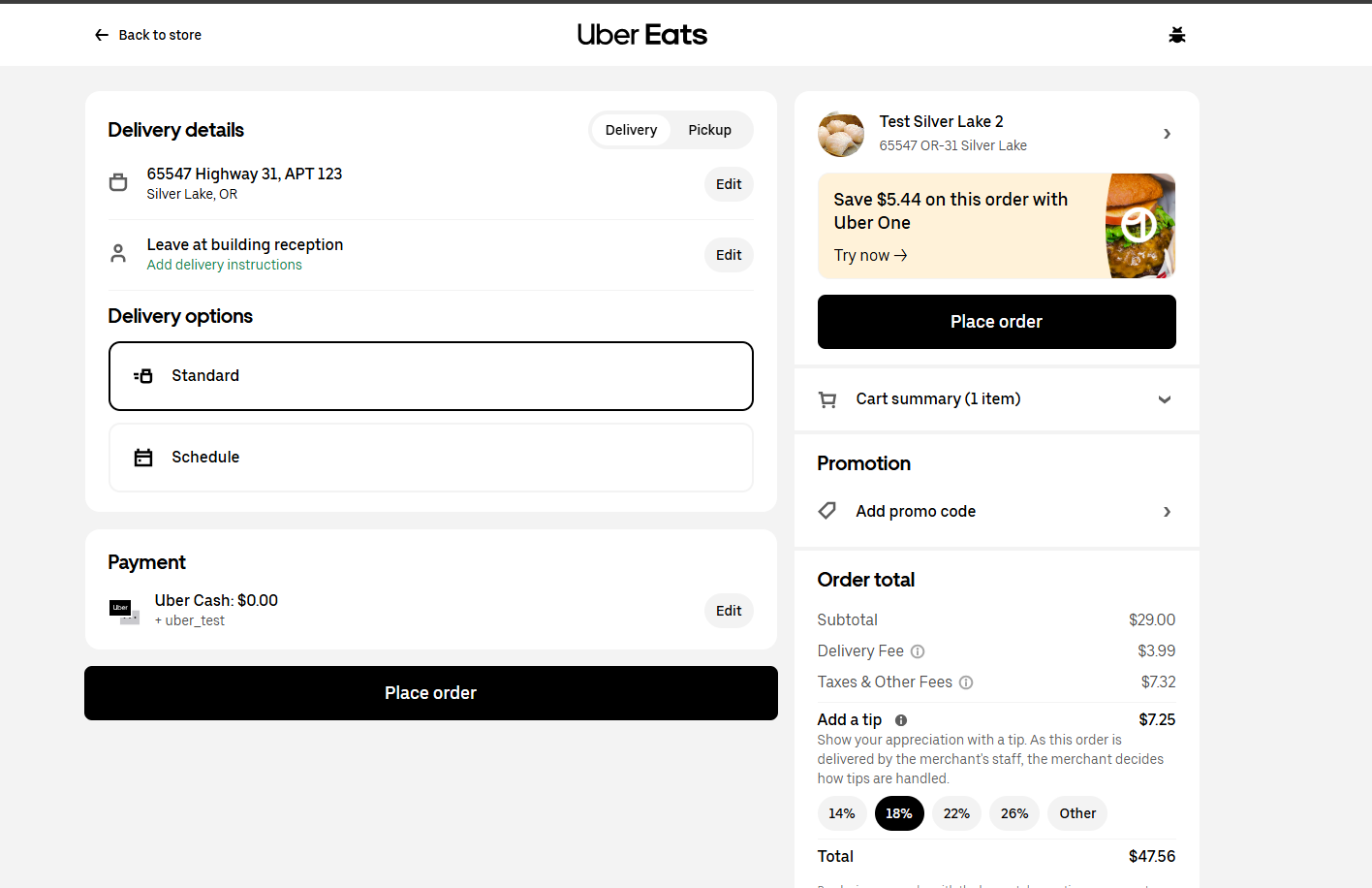Switch to the Delivery tab
Viewport: 1372px width, 888px height.
tap(631, 130)
